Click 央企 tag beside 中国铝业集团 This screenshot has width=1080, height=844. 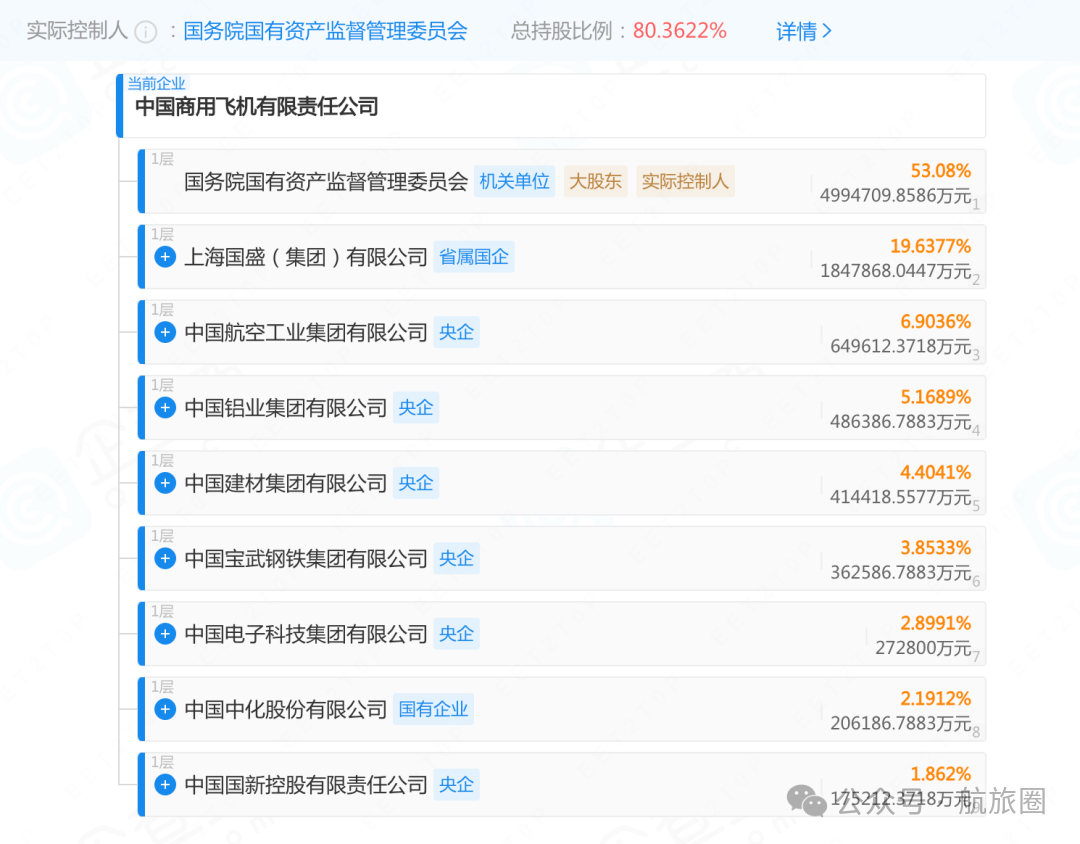tap(416, 407)
